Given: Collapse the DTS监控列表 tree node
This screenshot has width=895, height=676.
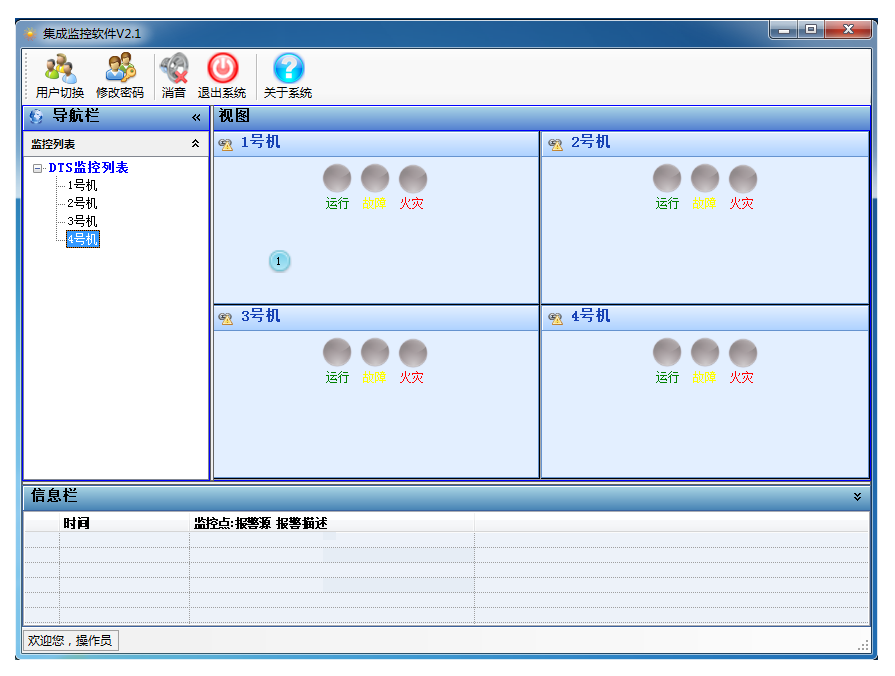Looking at the screenshot, I should point(38,168).
